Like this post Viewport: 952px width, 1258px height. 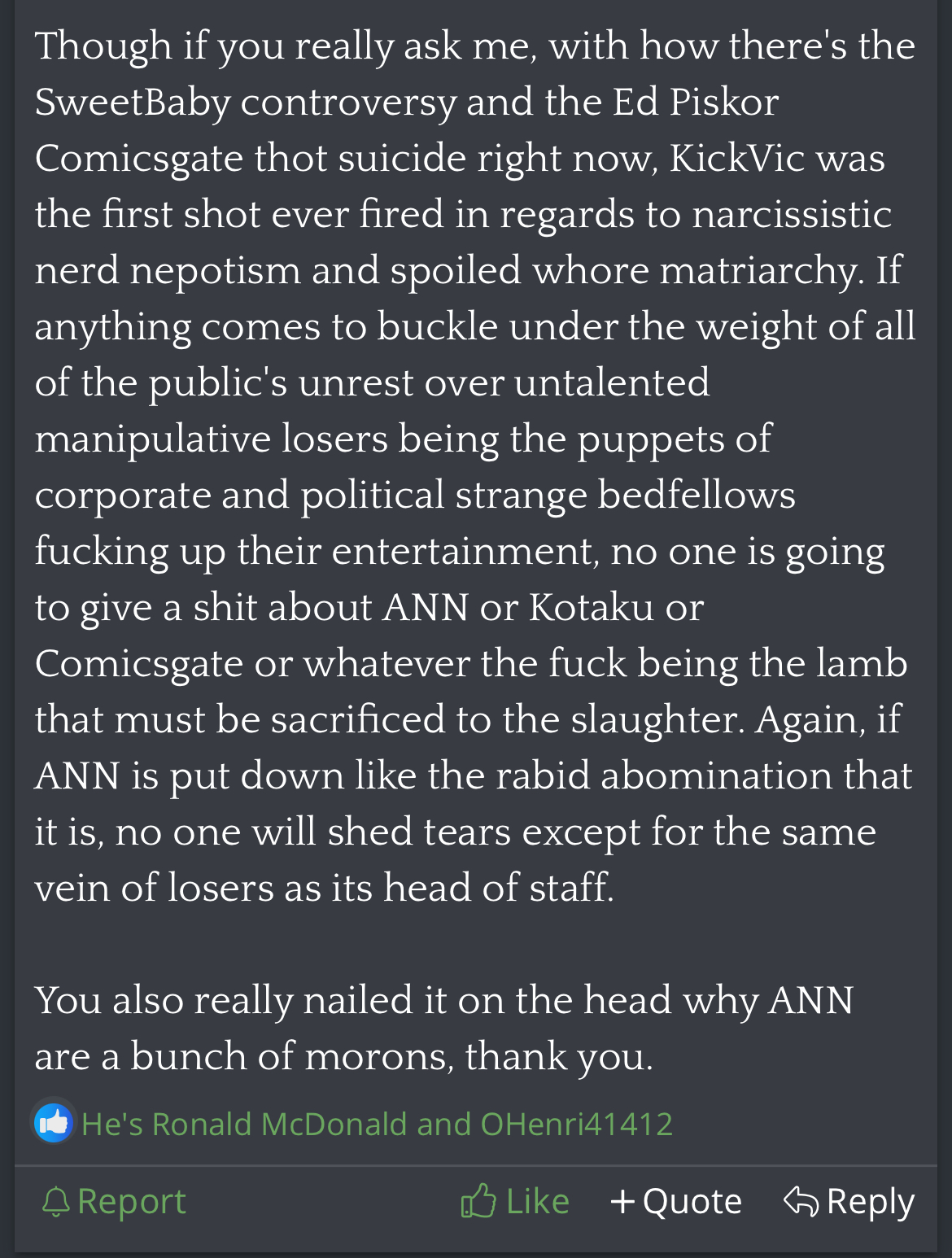(x=515, y=1201)
